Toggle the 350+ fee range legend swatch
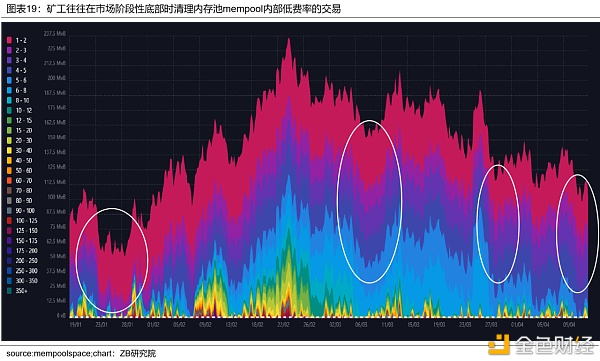This screenshot has width=600, height=361. (x=10, y=291)
